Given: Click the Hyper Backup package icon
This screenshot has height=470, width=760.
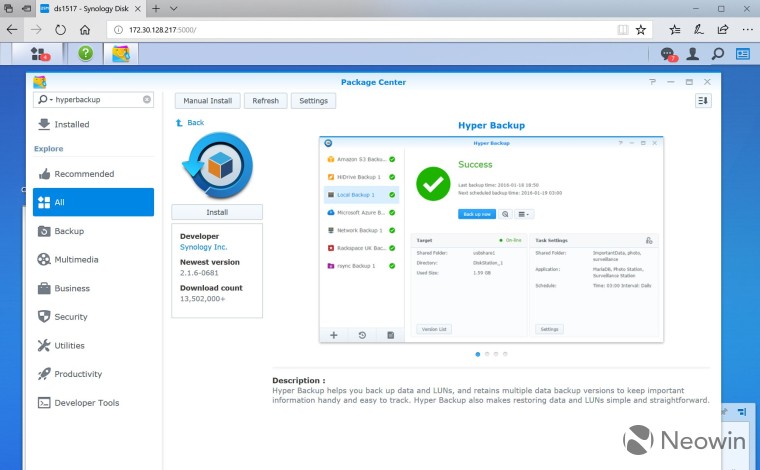Looking at the screenshot, I should pyautogui.click(x=217, y=165).
